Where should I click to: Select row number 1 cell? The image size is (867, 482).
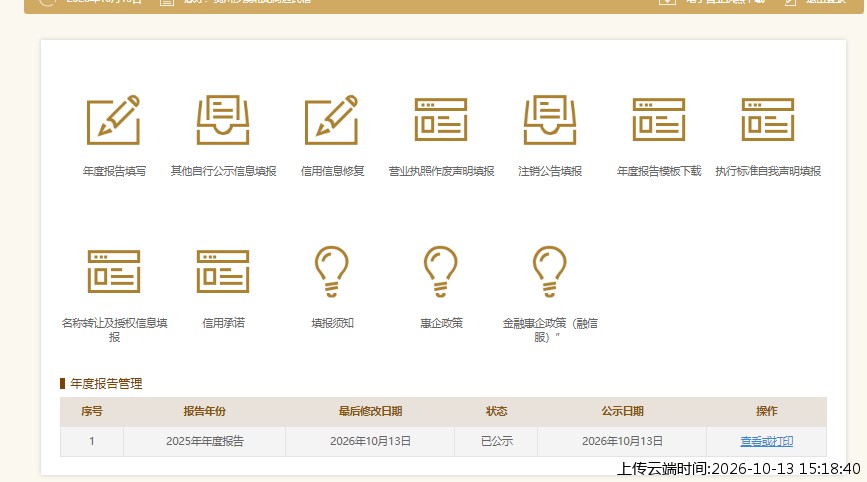tap(92, 441)
